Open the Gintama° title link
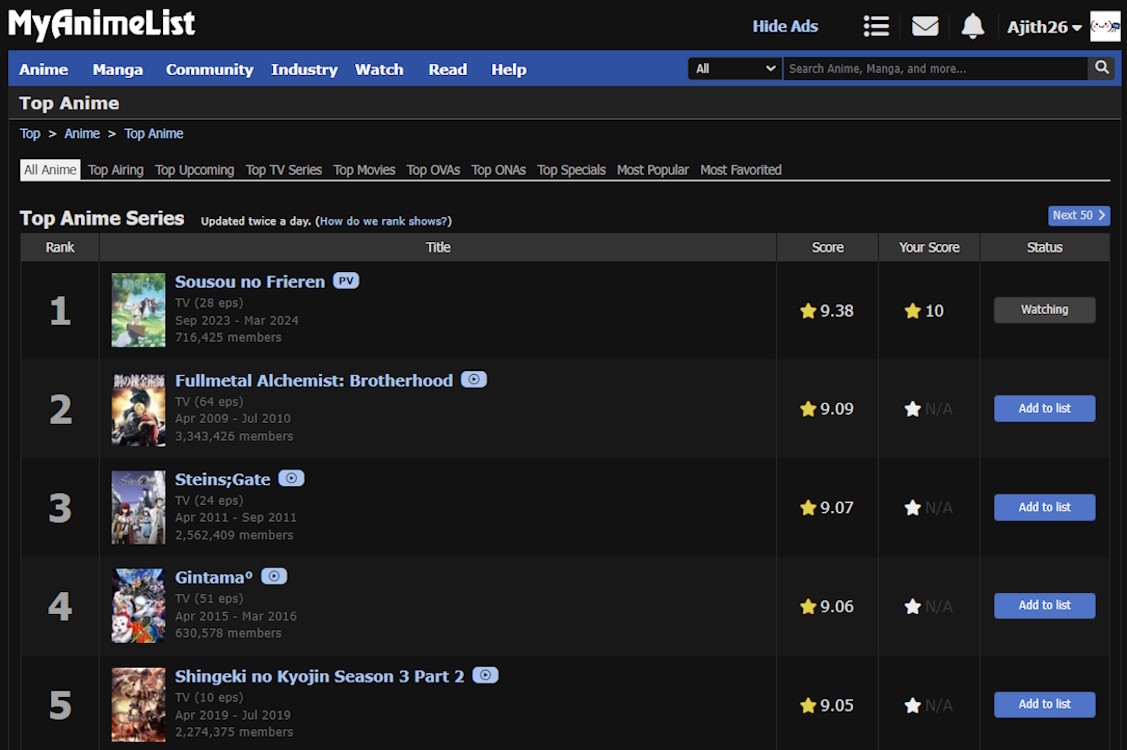The image size is (1127, 750). pos(214,577)
